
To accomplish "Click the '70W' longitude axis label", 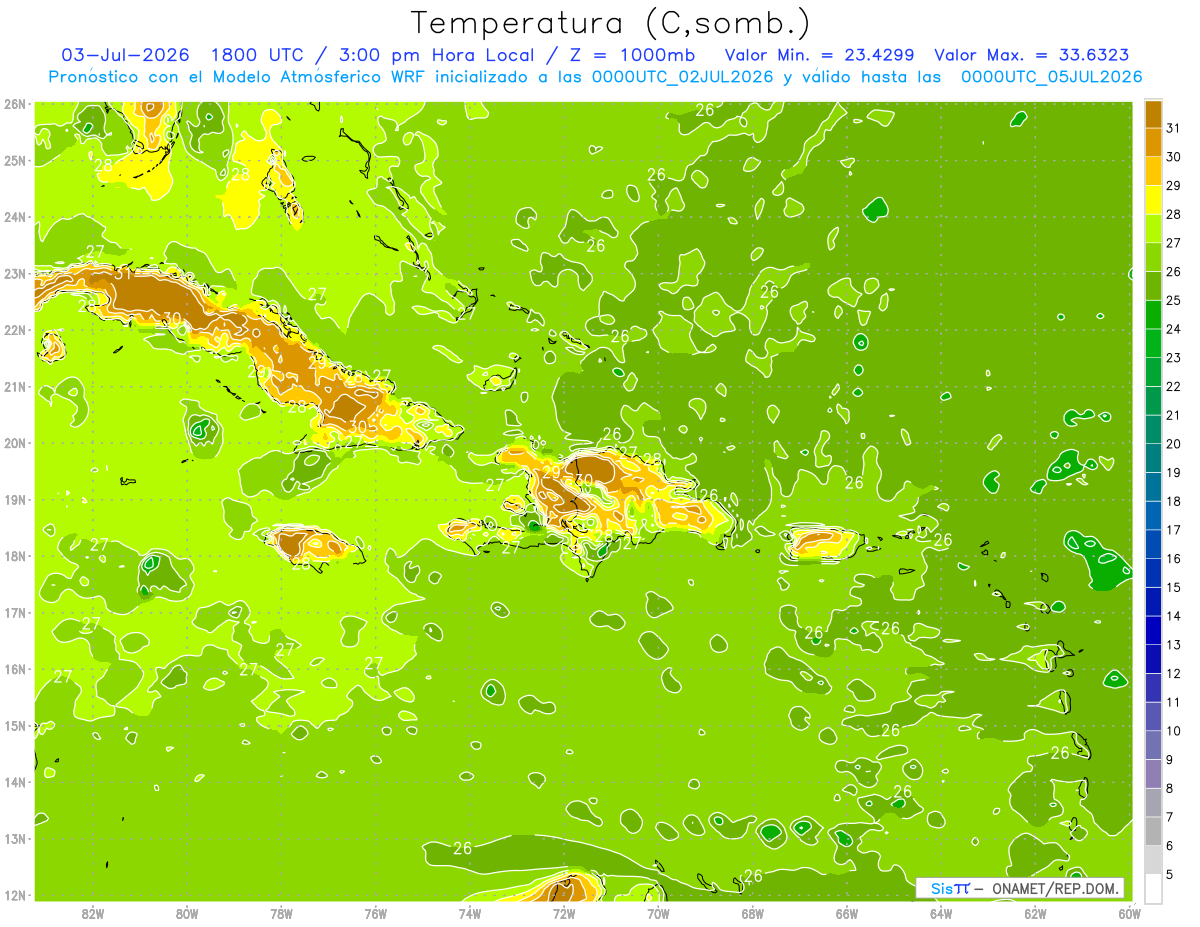I will tap(658, 913).
